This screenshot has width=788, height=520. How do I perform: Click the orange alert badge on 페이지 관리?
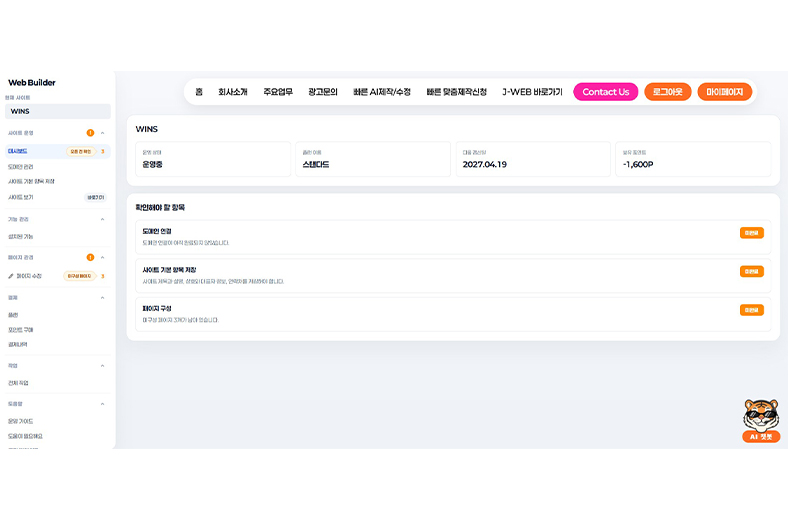click(x=90, y=257)
